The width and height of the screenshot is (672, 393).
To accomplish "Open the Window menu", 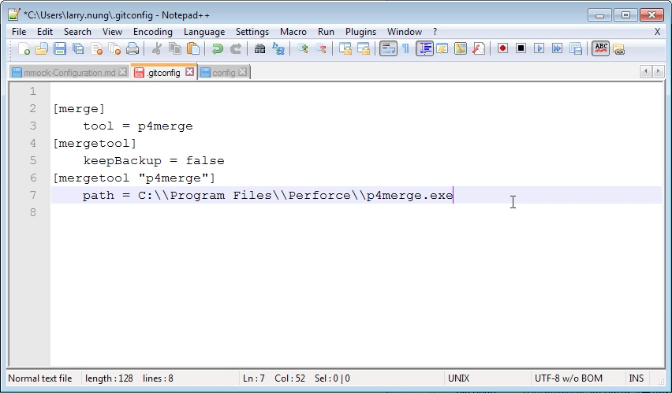I will click(404, 32).
